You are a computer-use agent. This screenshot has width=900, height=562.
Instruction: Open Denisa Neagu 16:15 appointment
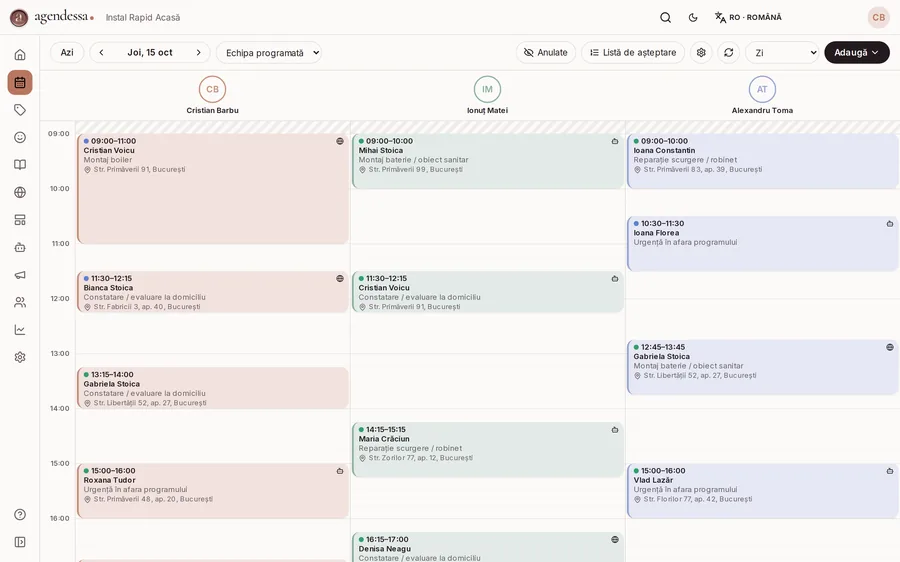488,548
